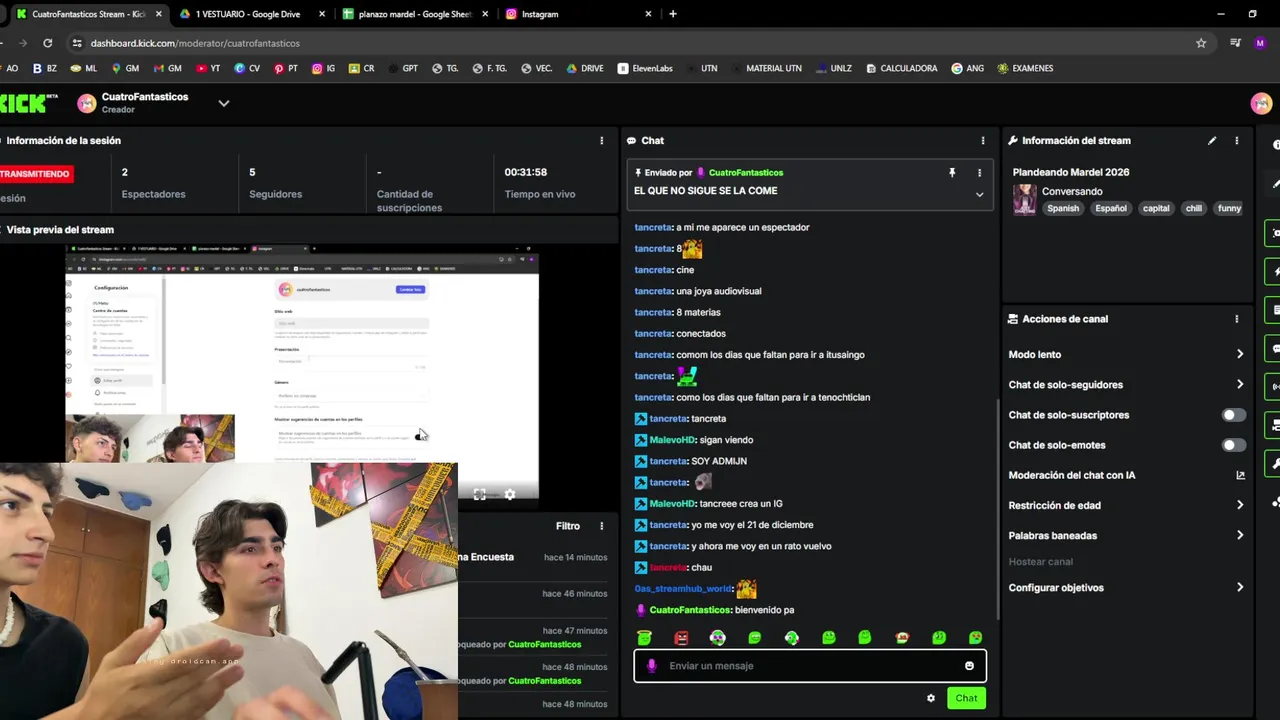Open the DRIVE bookmark

click(585, 68)
